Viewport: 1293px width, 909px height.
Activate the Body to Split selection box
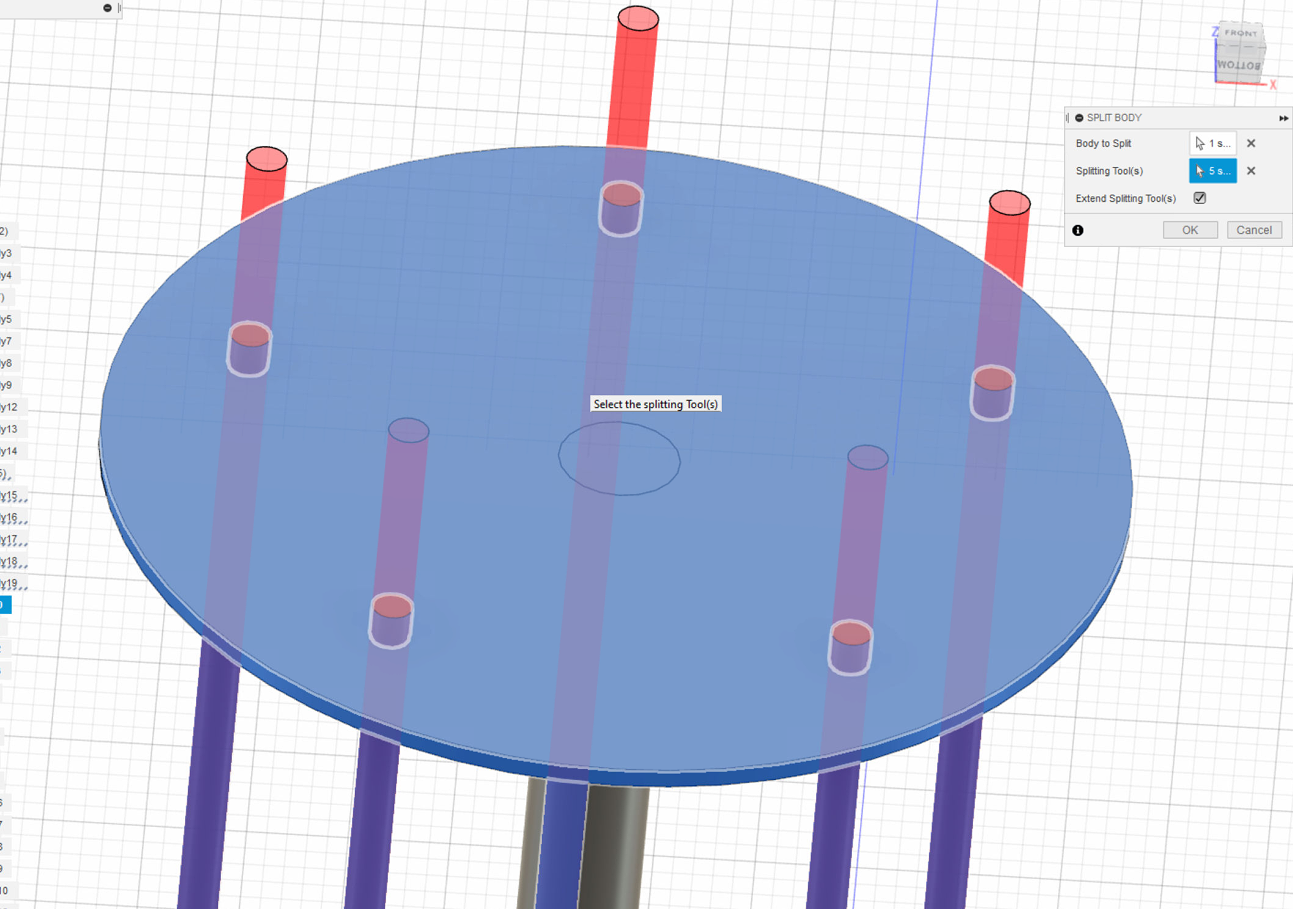click(x=1213, y=143)
